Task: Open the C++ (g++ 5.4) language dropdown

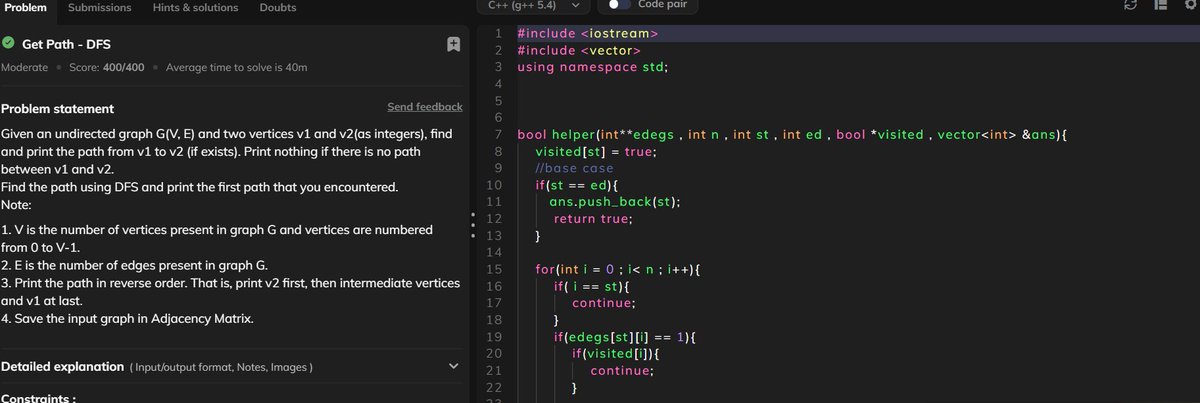Action: 534,6
